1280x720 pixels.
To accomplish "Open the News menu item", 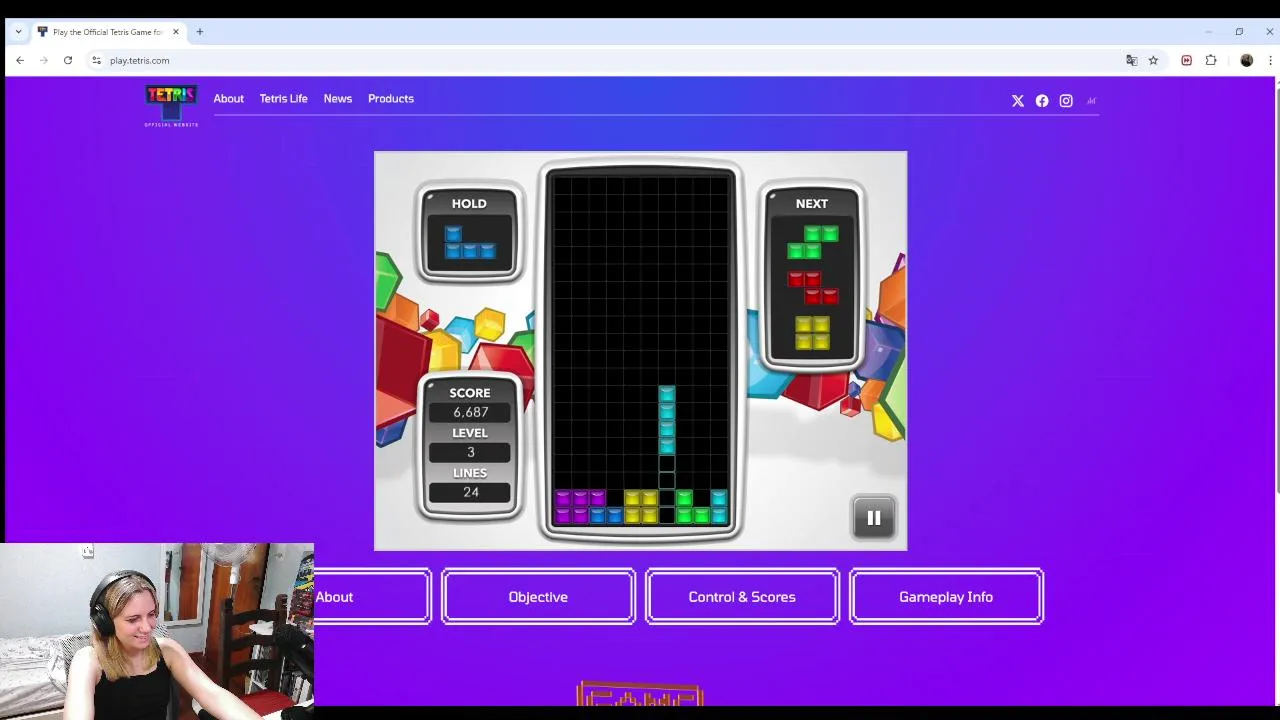I will pyautogui.click(x=337, y=99).
